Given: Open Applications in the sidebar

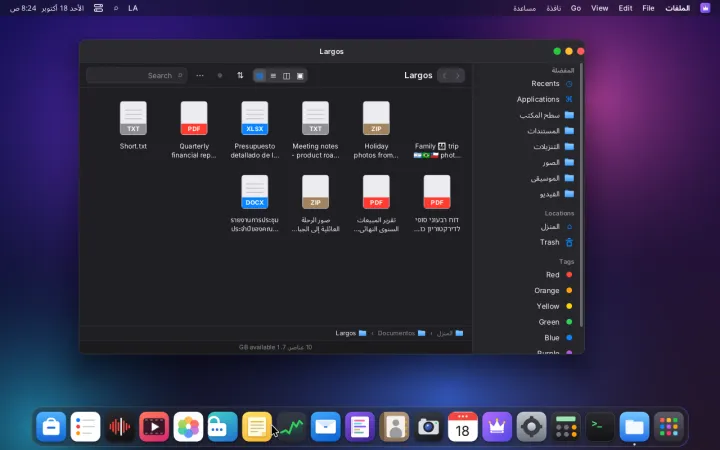Looking at the screenshot, I should click(528, 99).
